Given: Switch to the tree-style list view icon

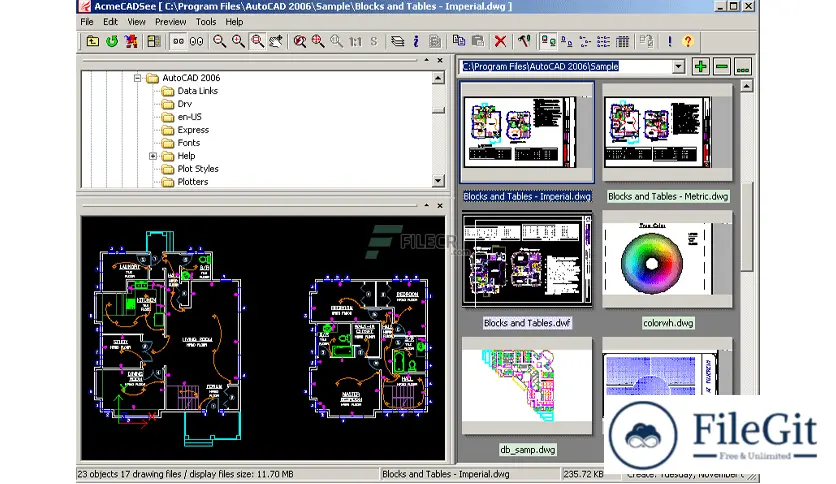Looking at the screenshot, I should [585, 41].
